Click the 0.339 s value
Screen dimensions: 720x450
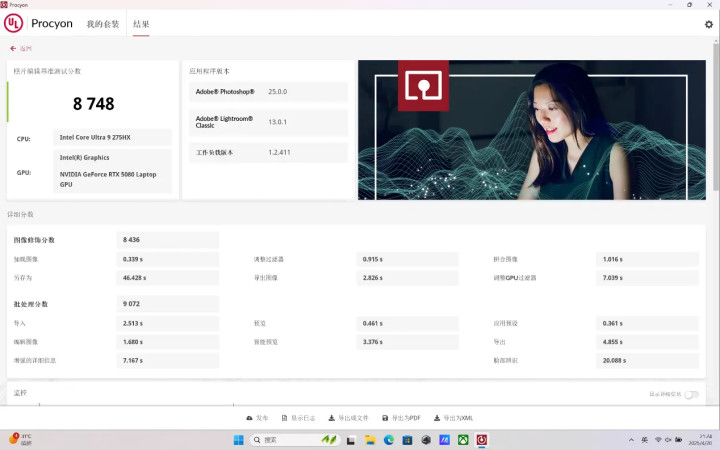click(x=133, y=259)
